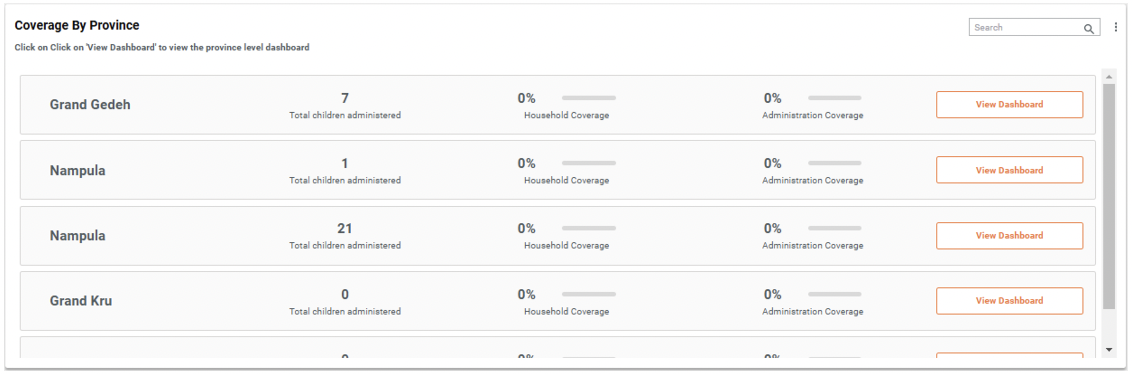1132x374 pixels.
Task: Click the search magnifier icon
Action: tap(1088, 28)
